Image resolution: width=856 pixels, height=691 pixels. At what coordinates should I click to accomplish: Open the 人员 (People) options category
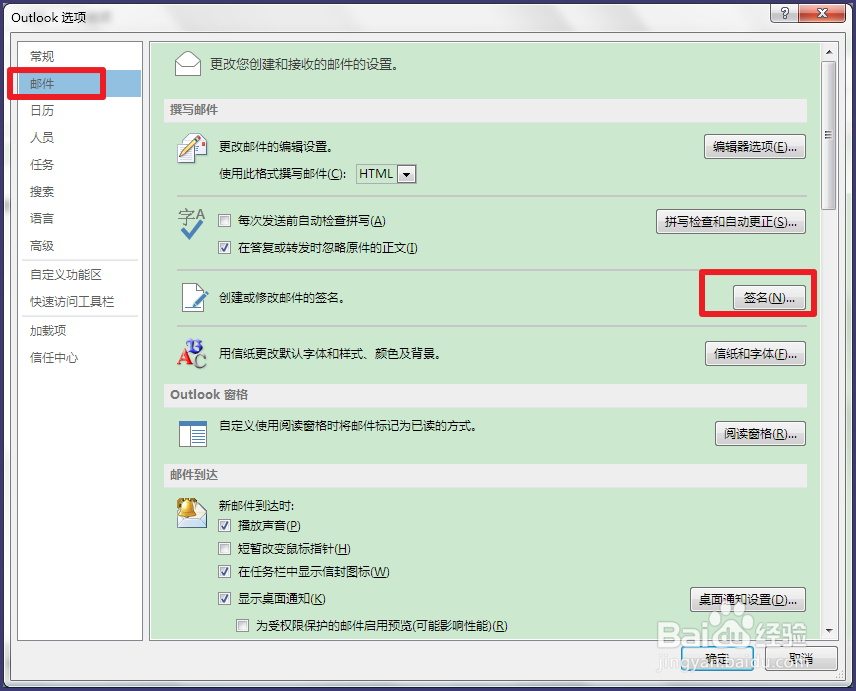coord(80,138)
